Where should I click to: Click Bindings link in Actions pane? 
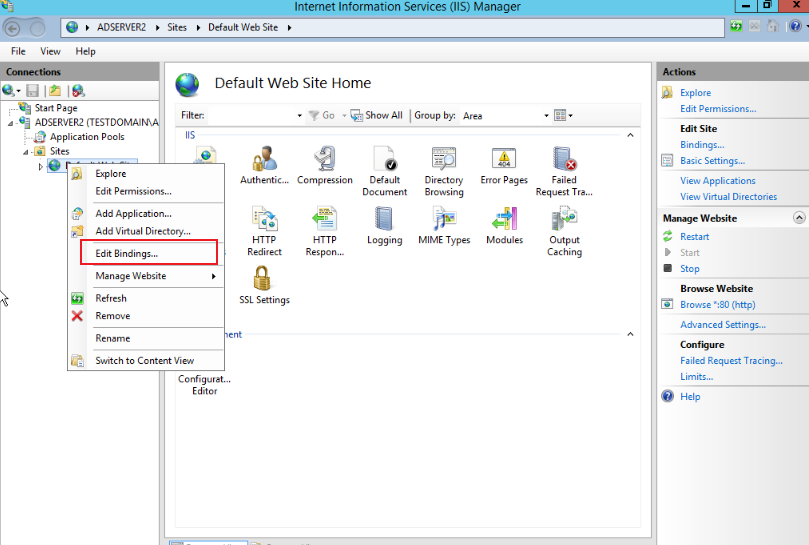click(x=702, y=145)
